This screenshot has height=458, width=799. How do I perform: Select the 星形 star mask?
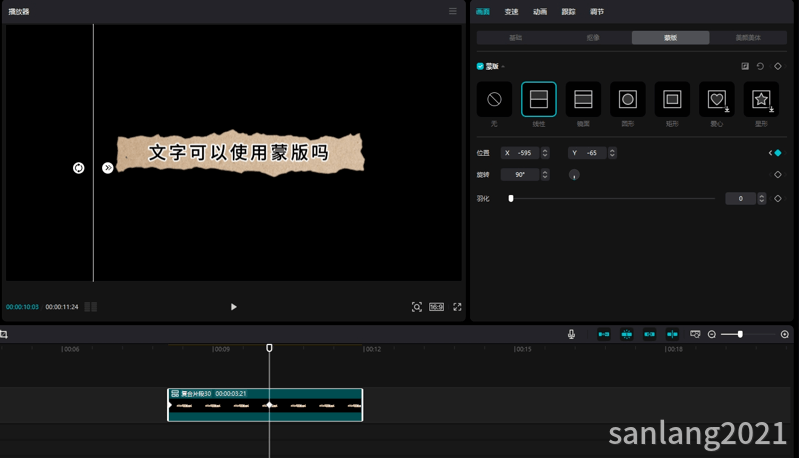[761, 99]
